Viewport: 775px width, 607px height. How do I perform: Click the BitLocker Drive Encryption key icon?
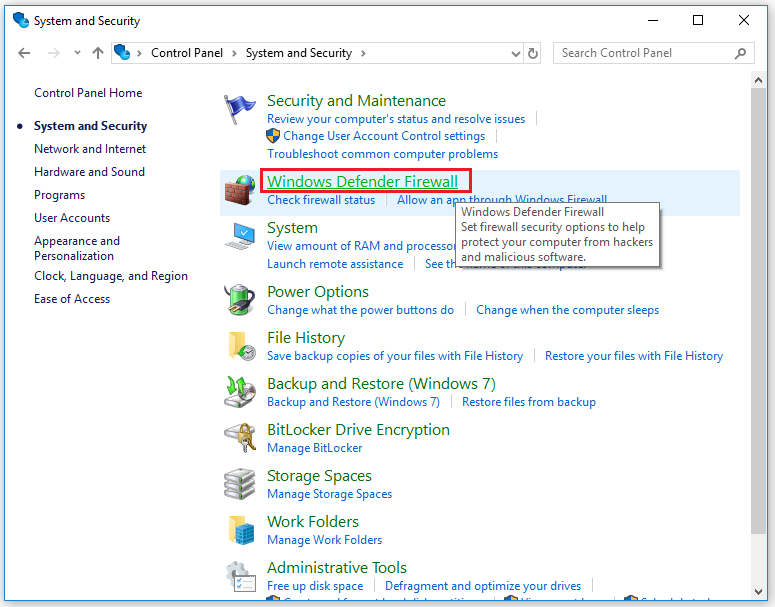pos(240,437)
